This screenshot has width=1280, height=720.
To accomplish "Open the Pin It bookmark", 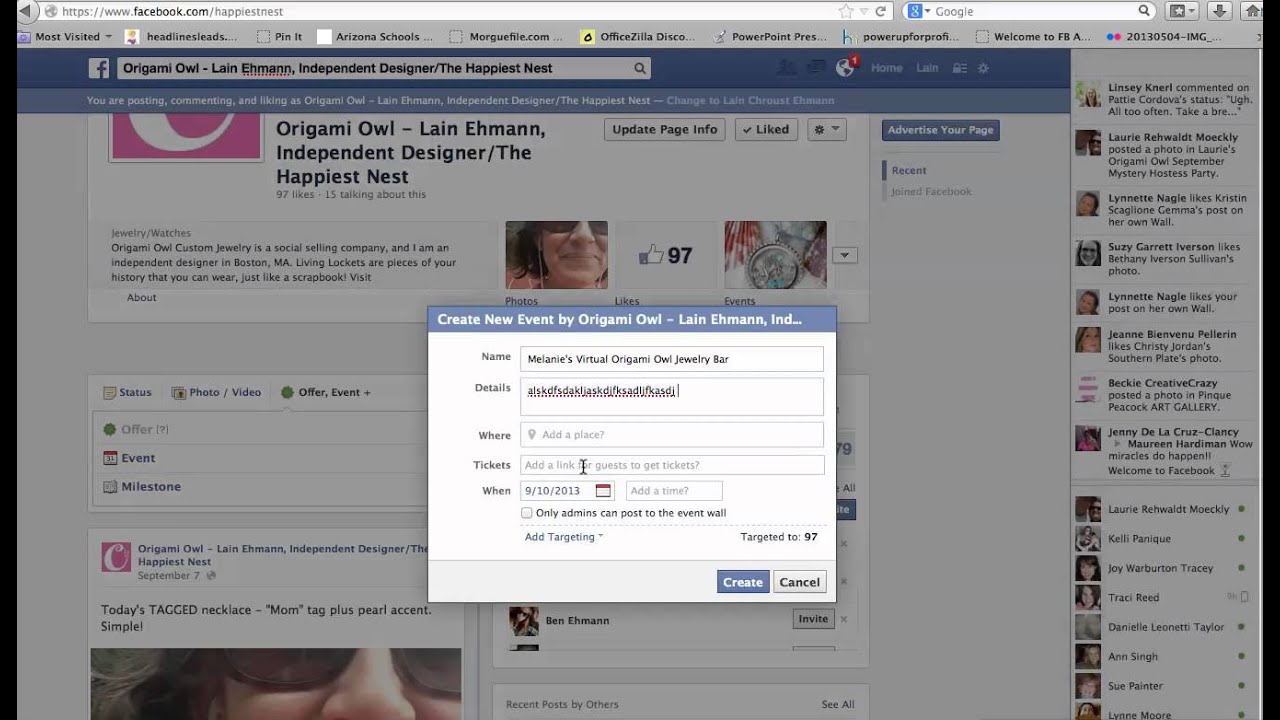I will pyautogui.click(x=280, y=37).
